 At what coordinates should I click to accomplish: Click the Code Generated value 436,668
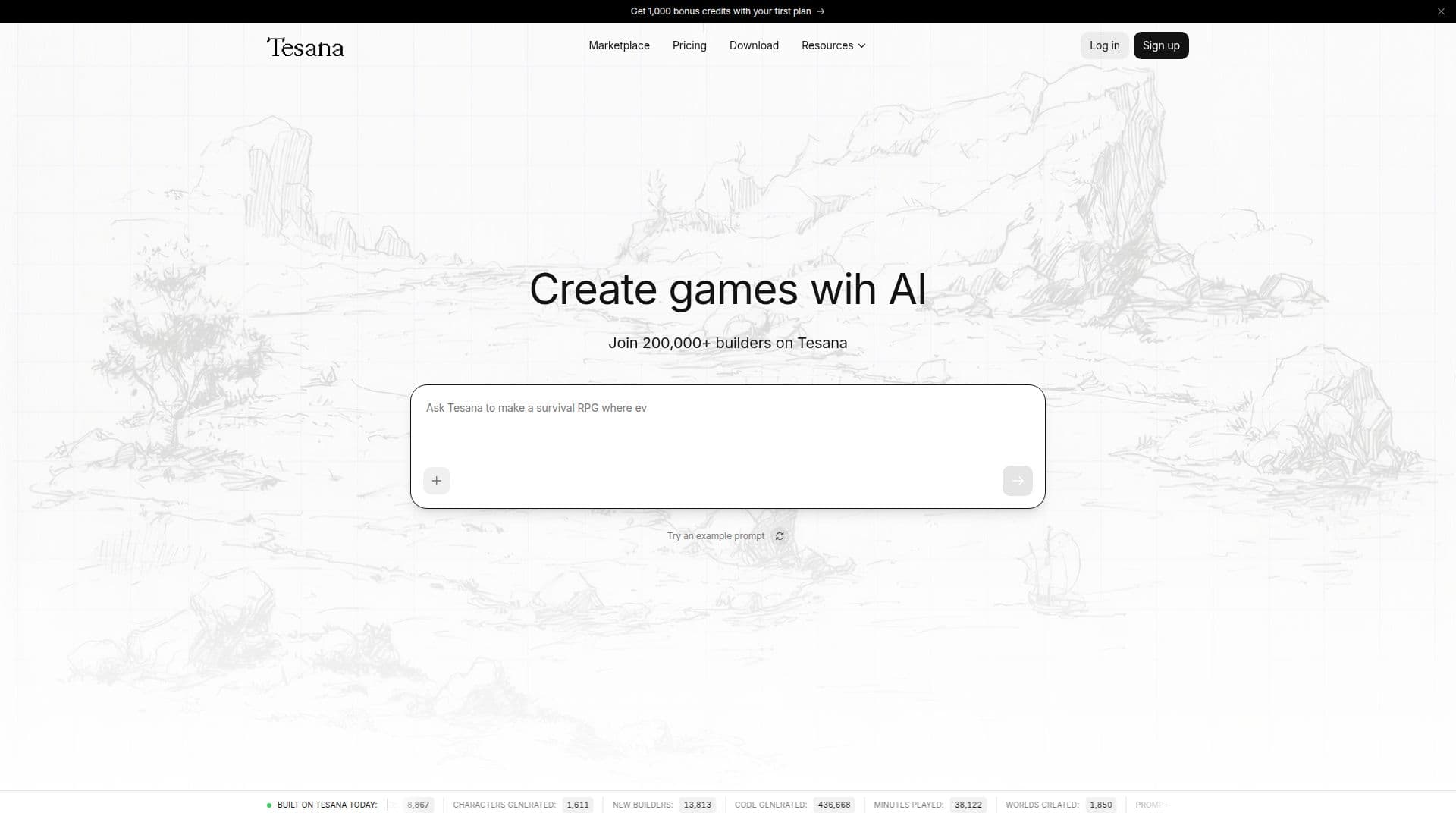[x=833, y=805]
